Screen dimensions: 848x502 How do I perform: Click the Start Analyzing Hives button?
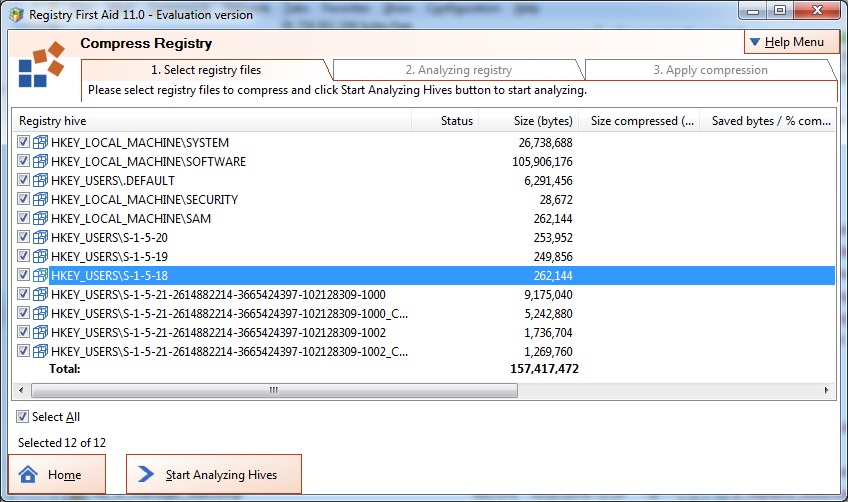click(214, 474)
